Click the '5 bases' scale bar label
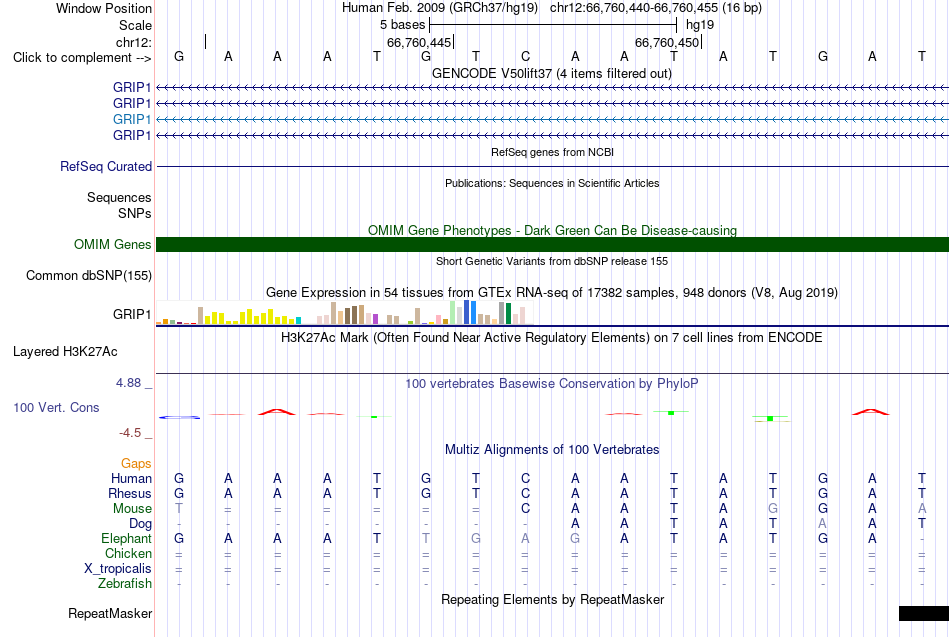The width and height of the screenshot is (950, 637). [x=402, y=25]
